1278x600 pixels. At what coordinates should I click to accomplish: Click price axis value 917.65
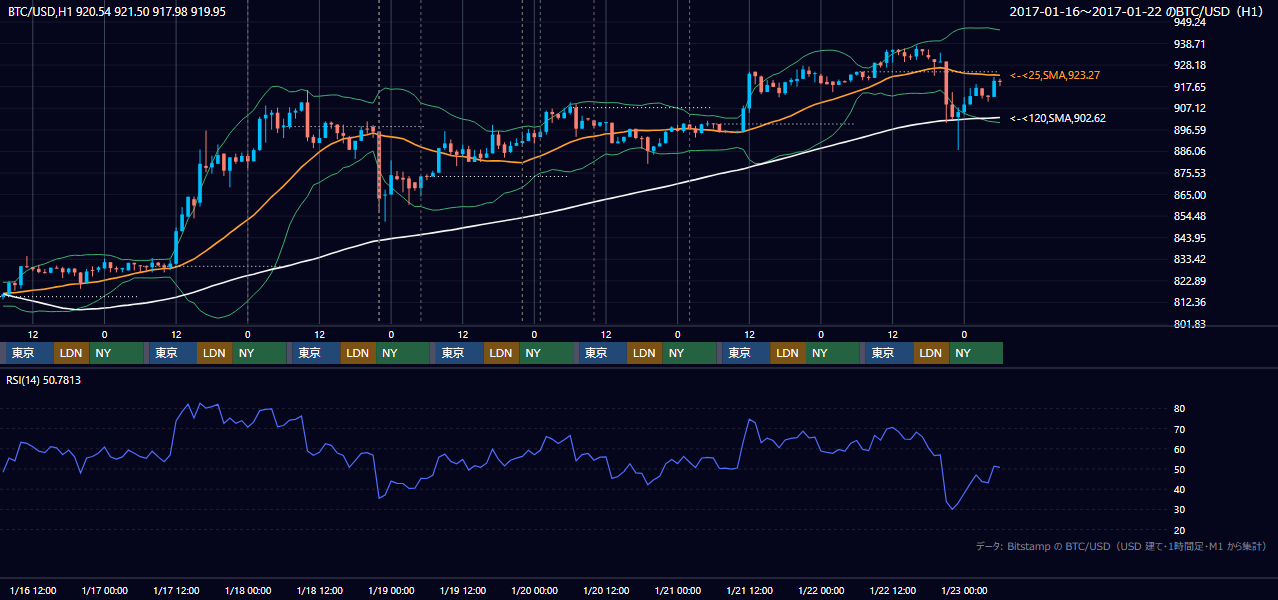pos(1189,87)
